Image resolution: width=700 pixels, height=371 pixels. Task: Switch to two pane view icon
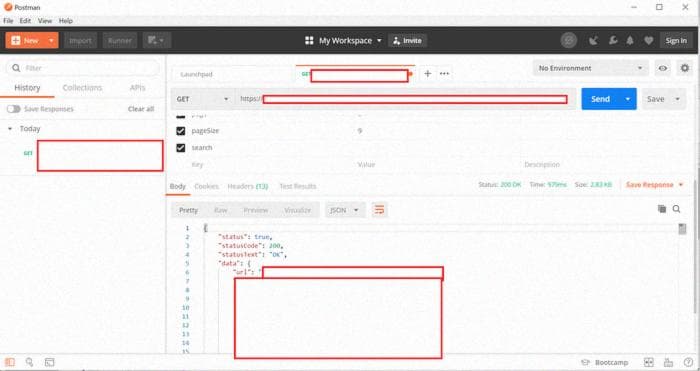point(649,363)
